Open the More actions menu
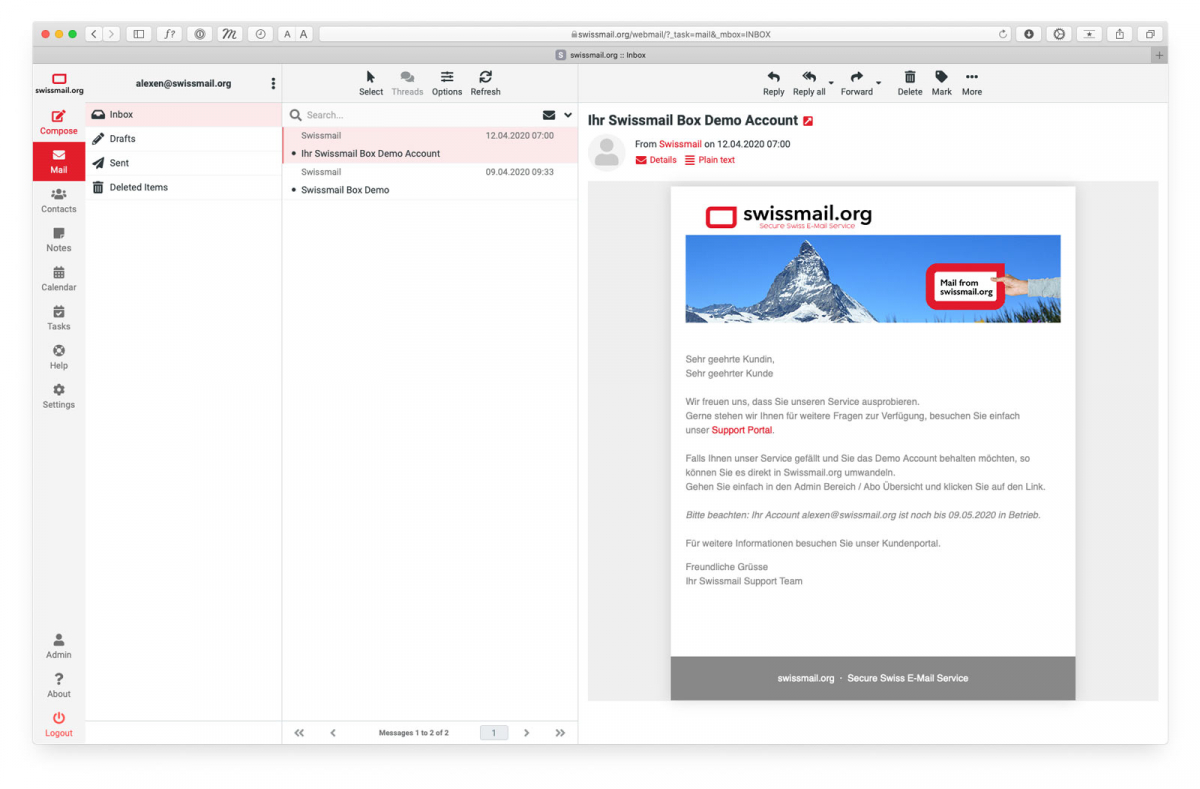The height and width of the screenshot is (789, 1200). click(x=972, y=83)
